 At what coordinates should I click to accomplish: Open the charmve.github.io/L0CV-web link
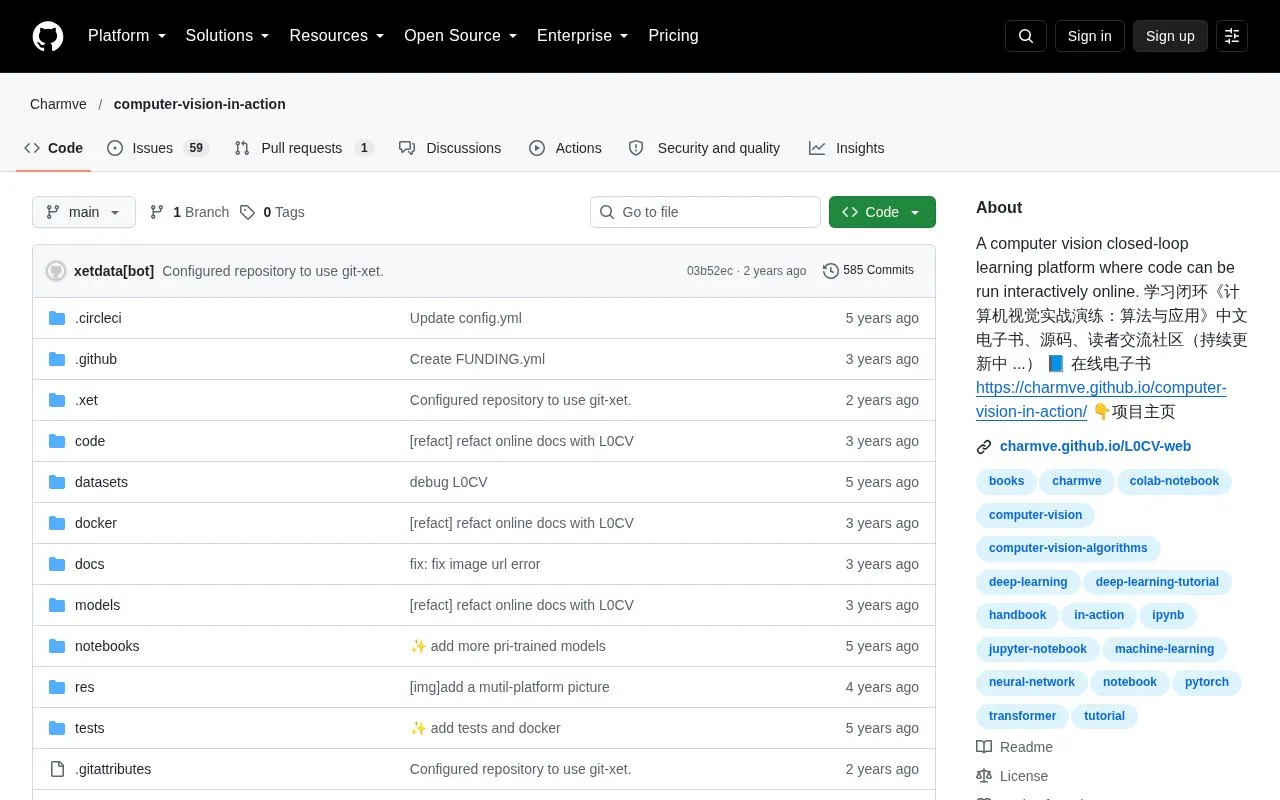coord(1095,447)
